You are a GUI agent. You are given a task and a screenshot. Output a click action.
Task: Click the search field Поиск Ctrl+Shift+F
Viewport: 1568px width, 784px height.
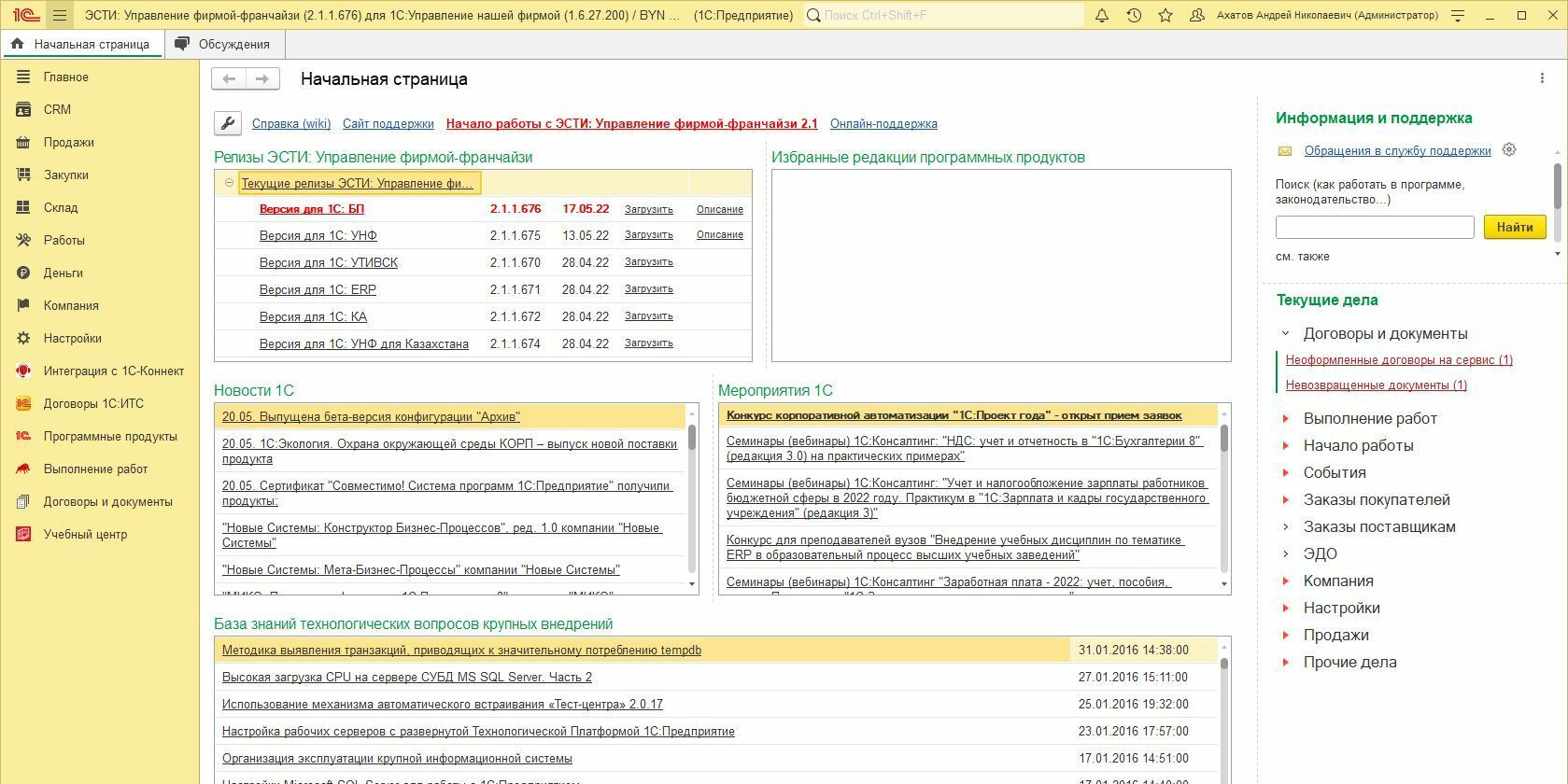click(x=944, y=15)
